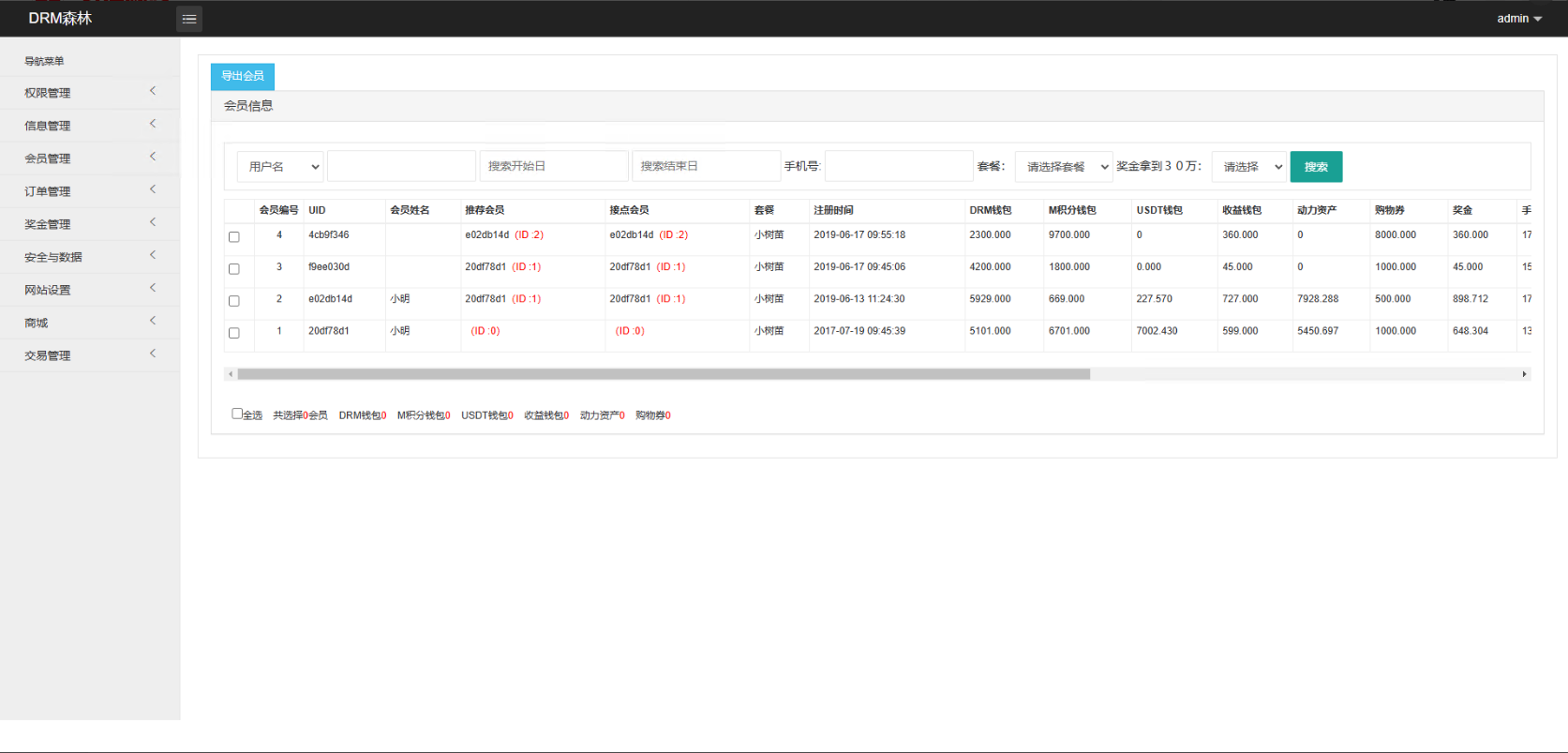Open the 用户名 search type dropdown
1568x753 pixels.
[x=280, y=166]
